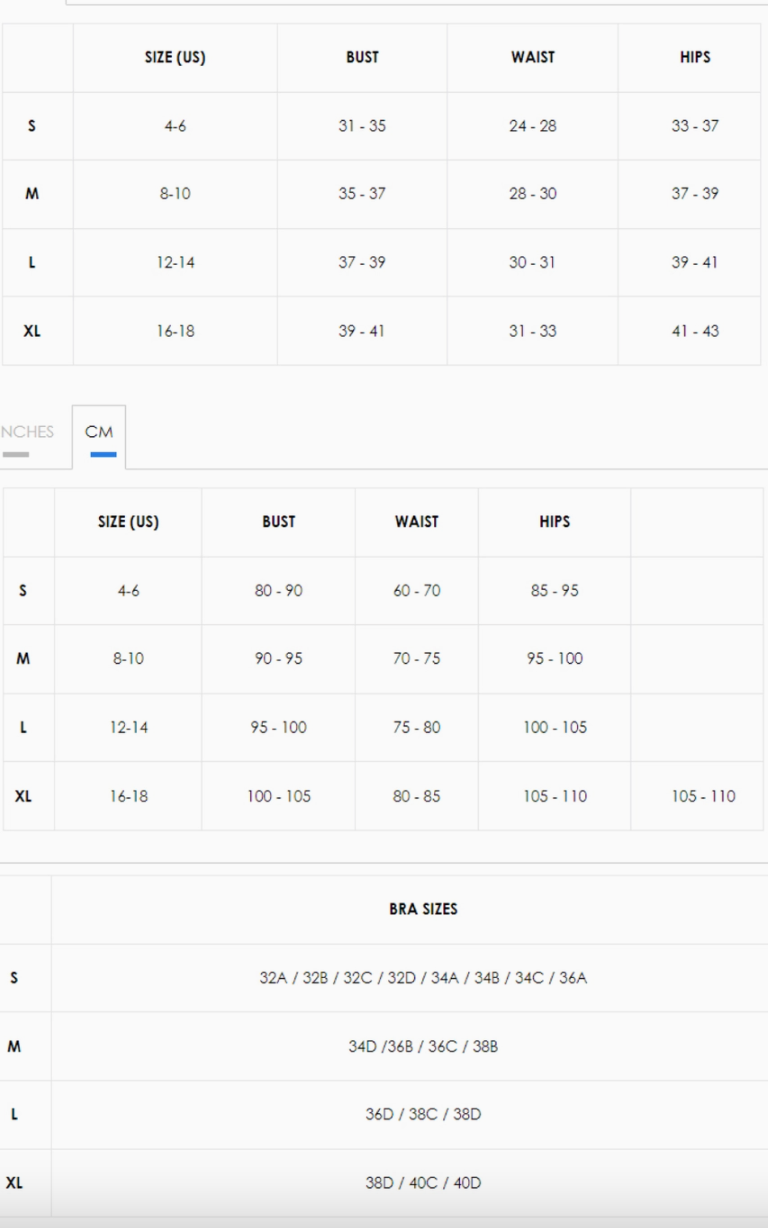Click the 36D / 38C / 38D cell
The width and height of the screenshot is (768, 1228).
point(423,1114)
